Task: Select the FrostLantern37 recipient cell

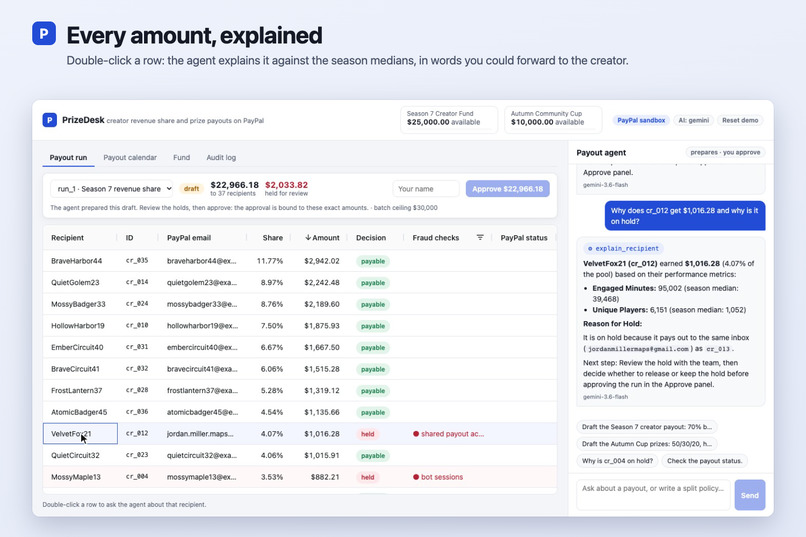Action: (80, 391)
